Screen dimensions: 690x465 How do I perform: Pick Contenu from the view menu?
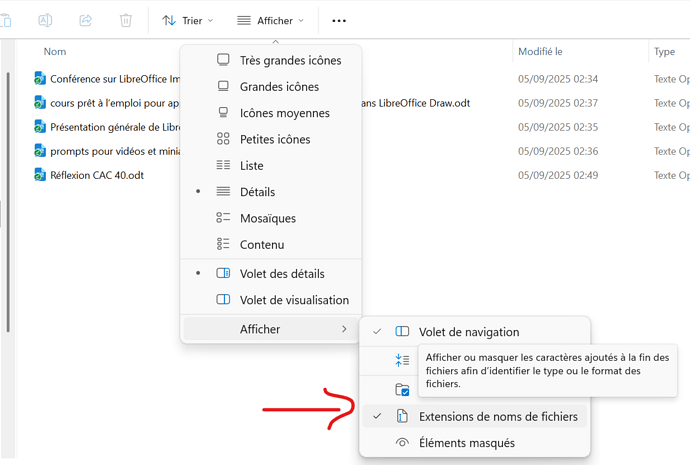coord(262,244)
